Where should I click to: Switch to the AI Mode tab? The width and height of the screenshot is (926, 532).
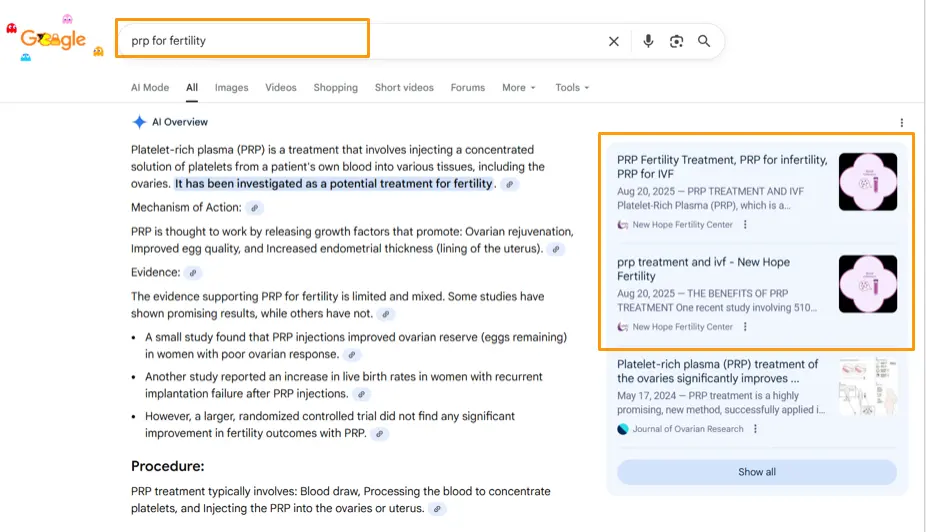(x=150, y=88)
